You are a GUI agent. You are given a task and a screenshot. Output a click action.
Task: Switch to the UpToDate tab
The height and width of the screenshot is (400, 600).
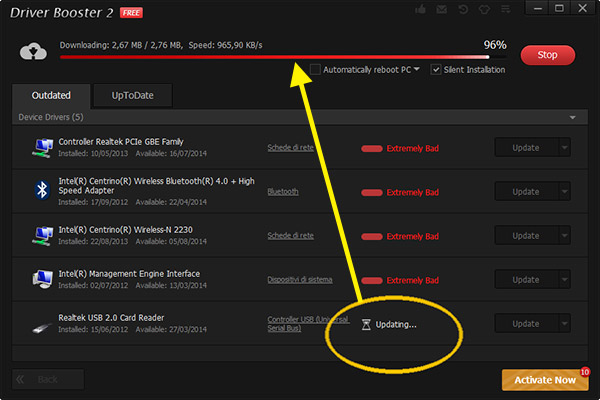click(132, 95)
